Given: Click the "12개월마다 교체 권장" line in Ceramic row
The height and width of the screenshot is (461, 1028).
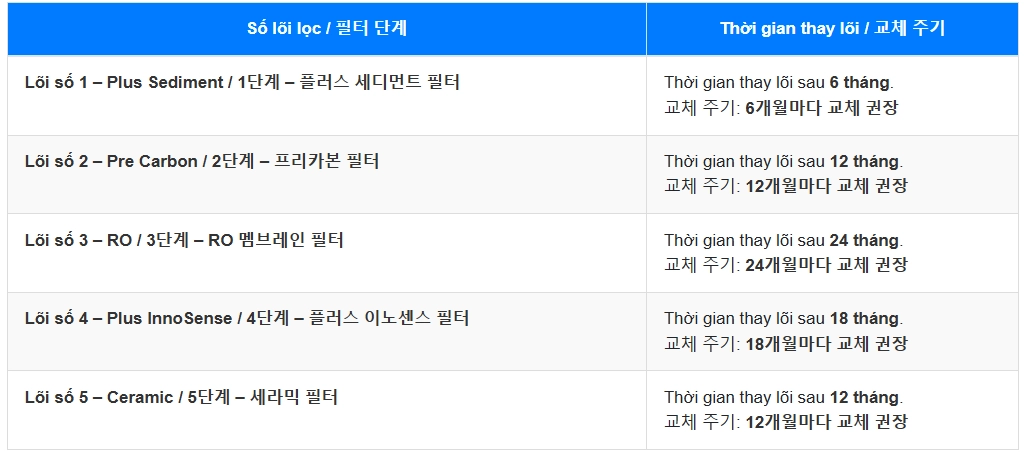Looking at the screenshot, I should [x=826, y=421].
